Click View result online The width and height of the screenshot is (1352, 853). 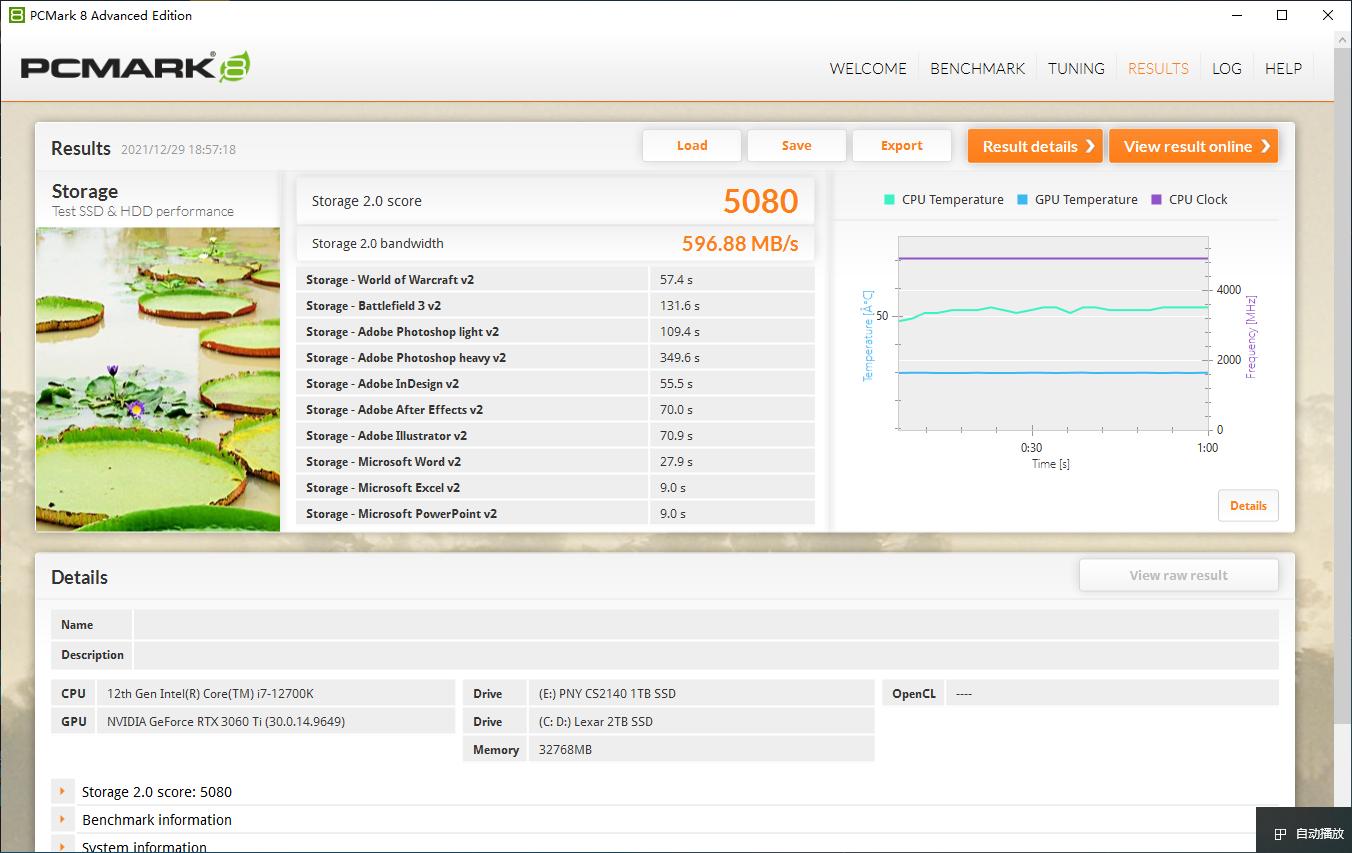(x=1192, y=146)
